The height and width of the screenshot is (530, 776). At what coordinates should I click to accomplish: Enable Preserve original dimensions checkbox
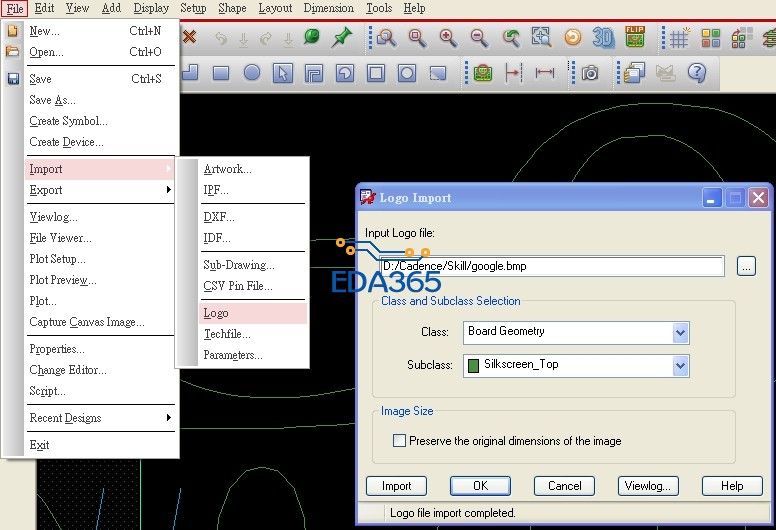pos(400,440)
